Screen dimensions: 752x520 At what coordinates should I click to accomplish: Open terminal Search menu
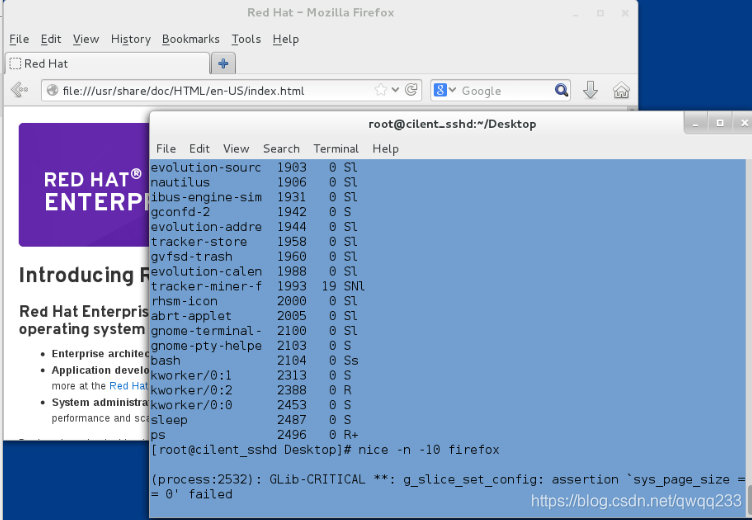[x=281, y=149]
